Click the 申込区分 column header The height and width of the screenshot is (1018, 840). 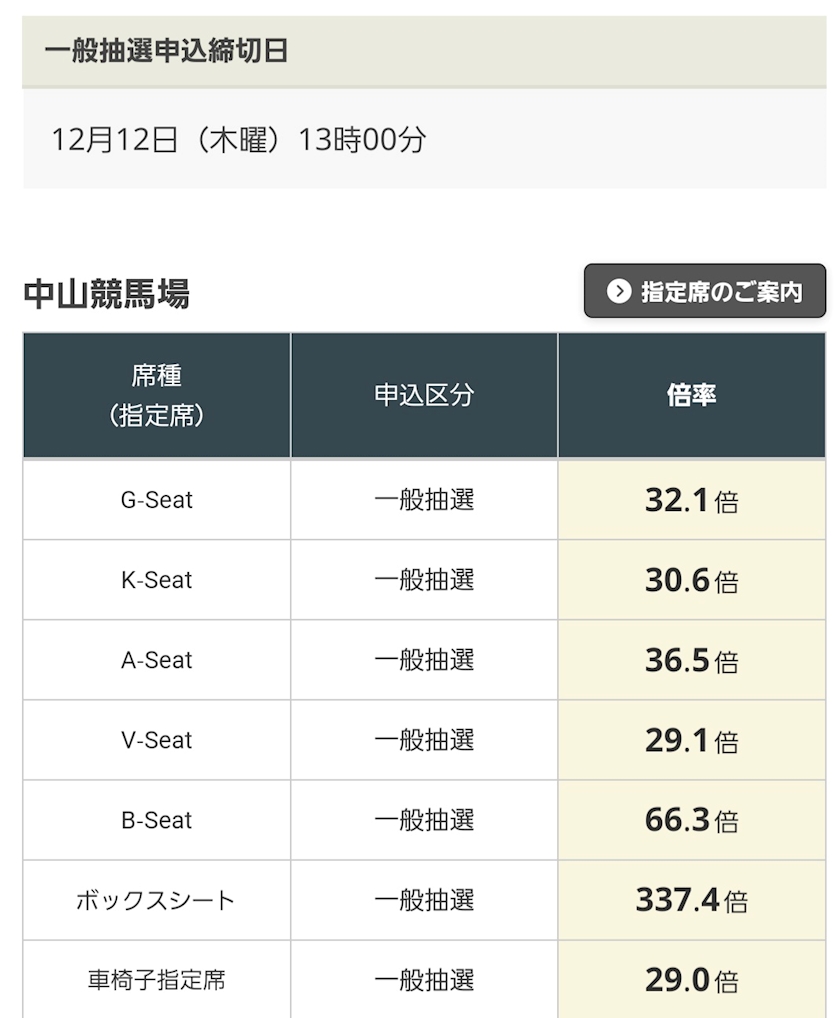[424, 395]
